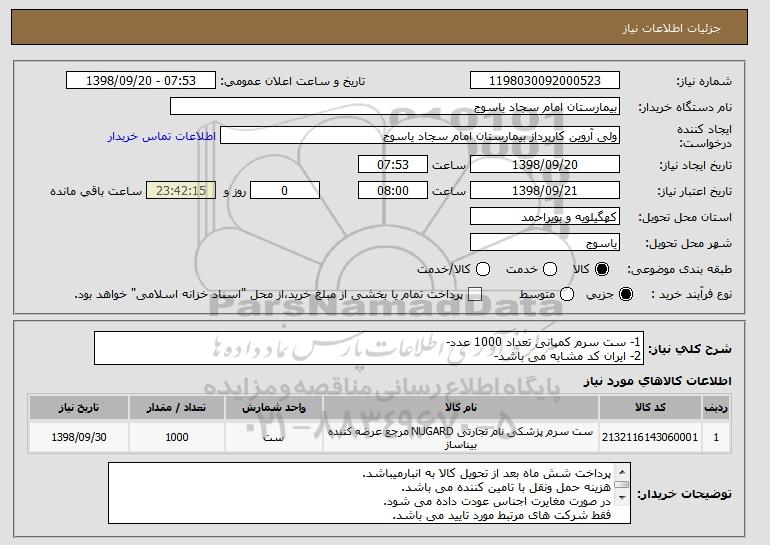Screen dimensions: 770x545
Task: Click the scroll down arrow in buyer notes
Action: (622, 498)
